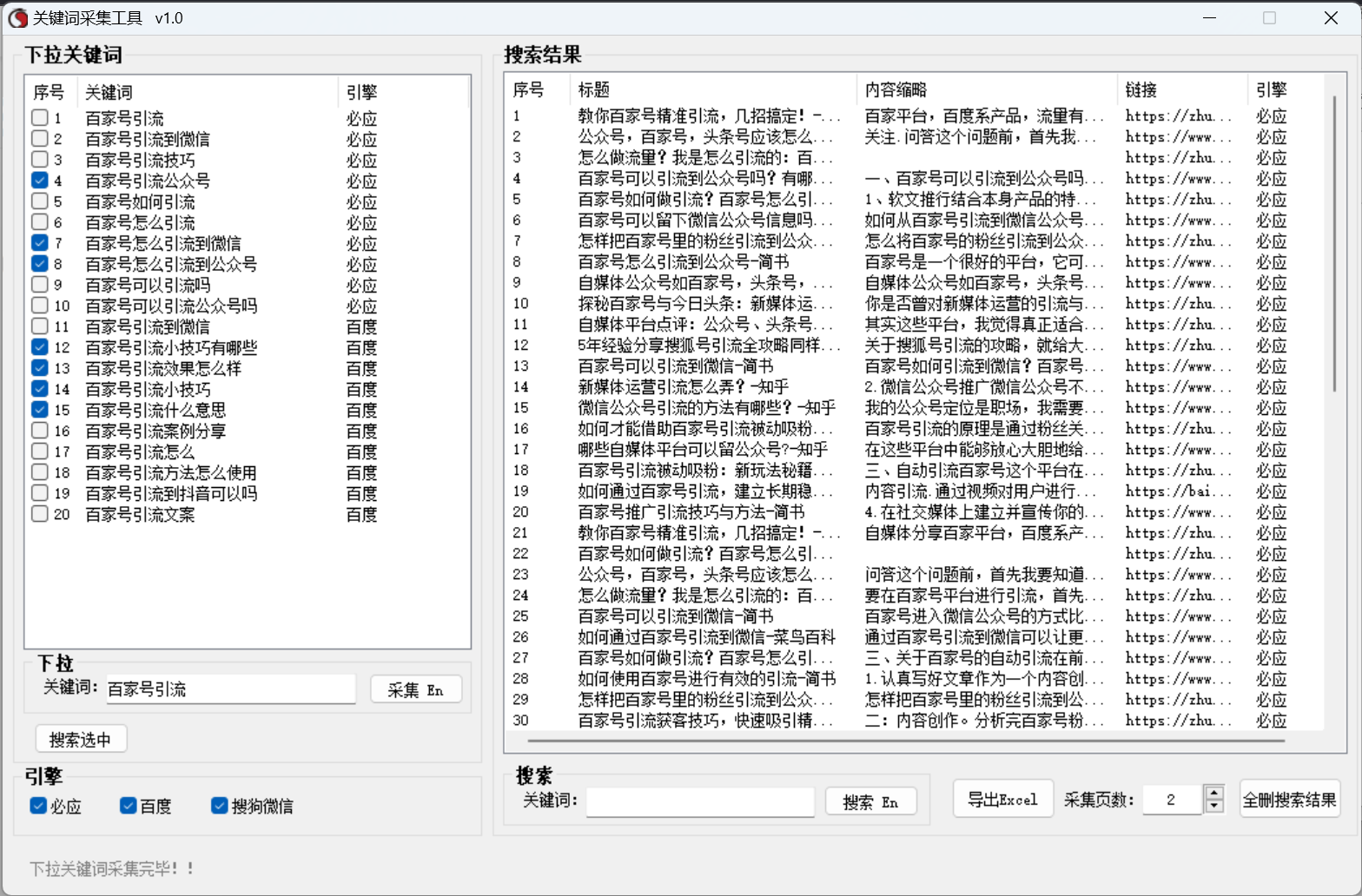Click result 如何使用百家号进行有效的引流-简书

[x=707, y=678]
